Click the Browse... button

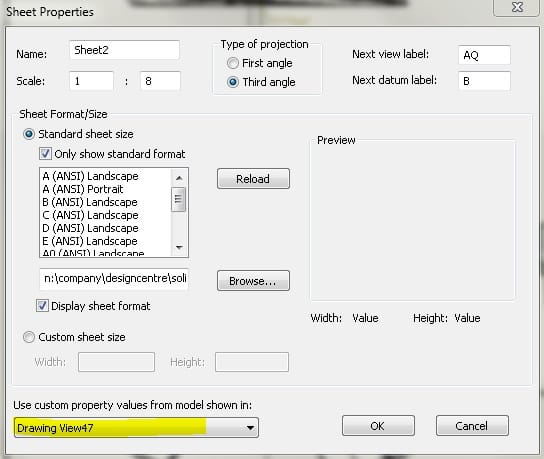(x=253, y=281)
